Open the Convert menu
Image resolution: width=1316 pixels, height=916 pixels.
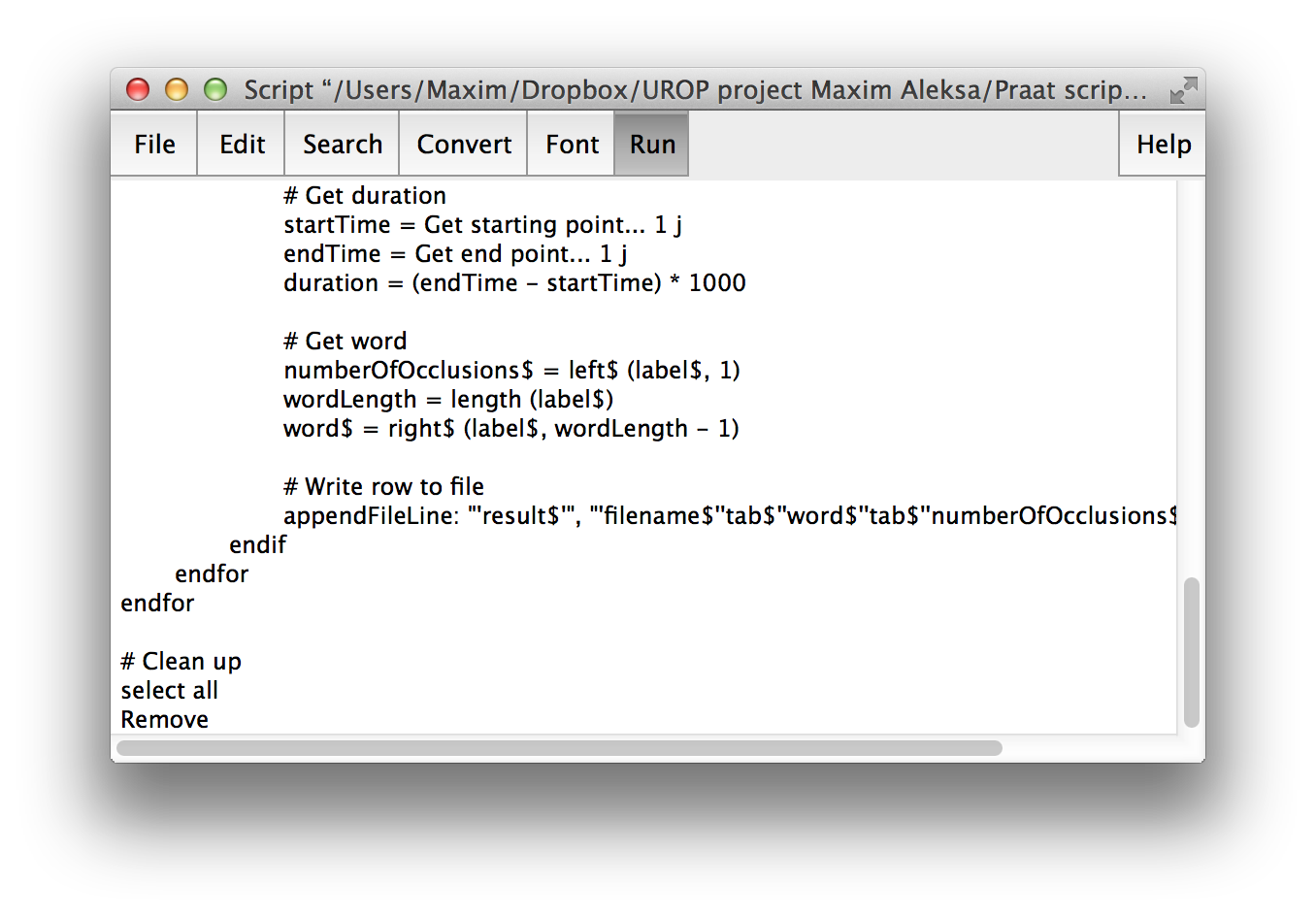(x=464, y=145)
